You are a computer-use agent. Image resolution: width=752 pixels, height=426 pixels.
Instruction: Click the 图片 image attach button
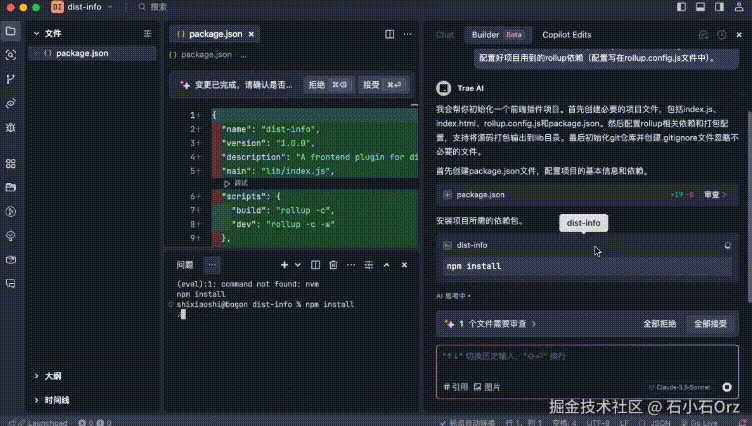point(487,387)
